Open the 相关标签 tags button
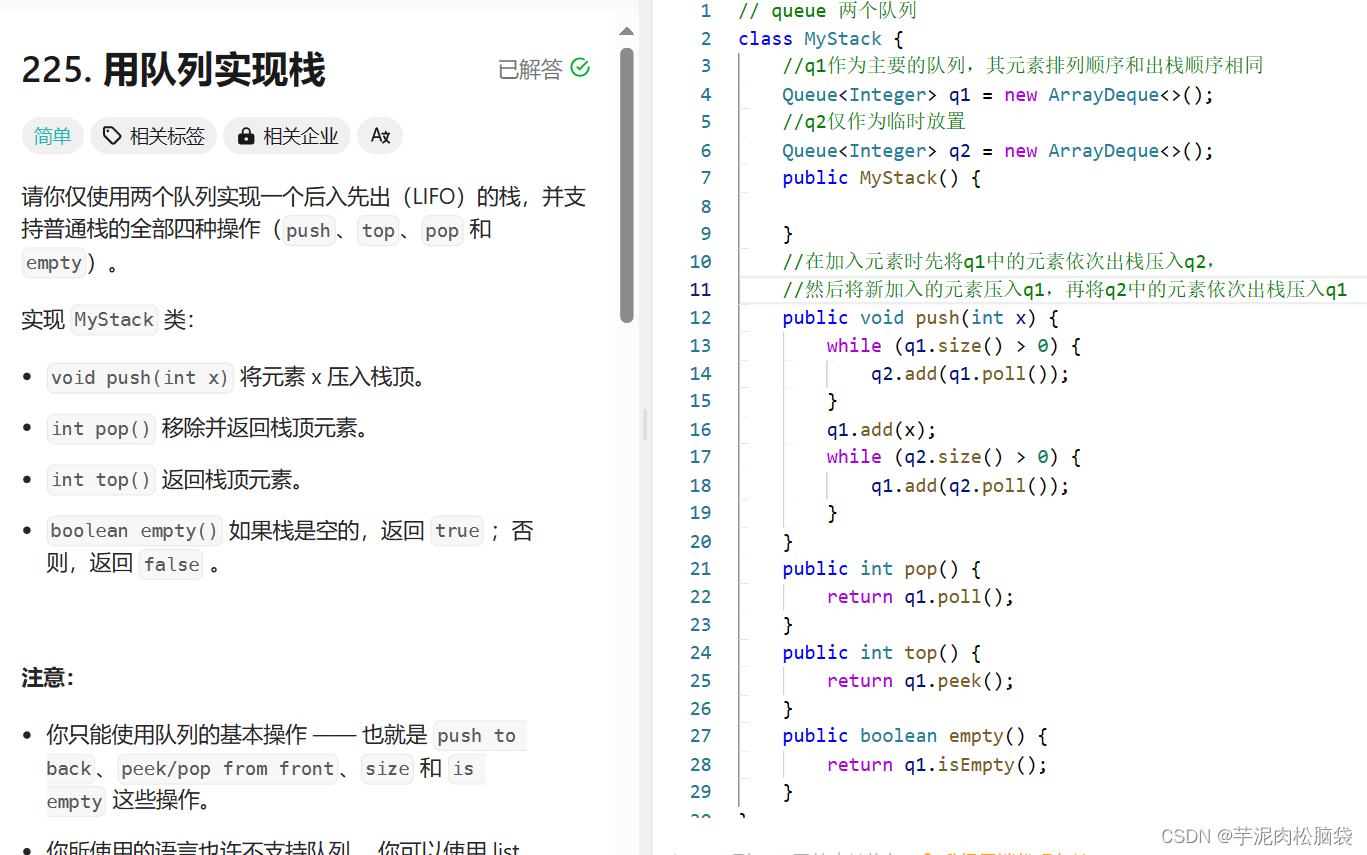 (153, 136)
